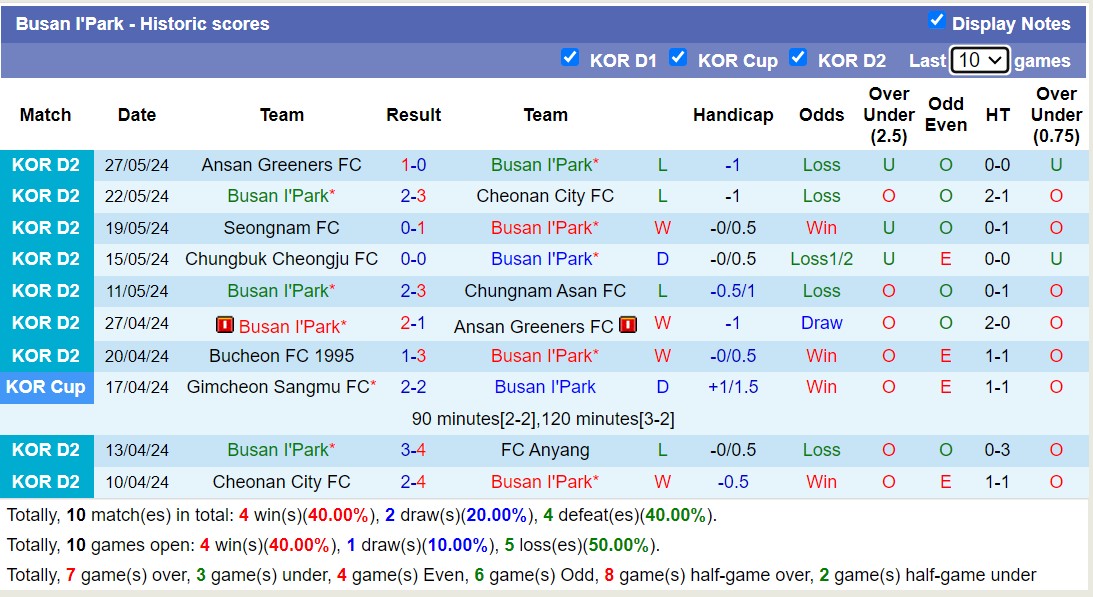Click the KOR D2 badge on the Chungbuk Cheongju row
The image size is (1093, 597).
click(46, 259)
